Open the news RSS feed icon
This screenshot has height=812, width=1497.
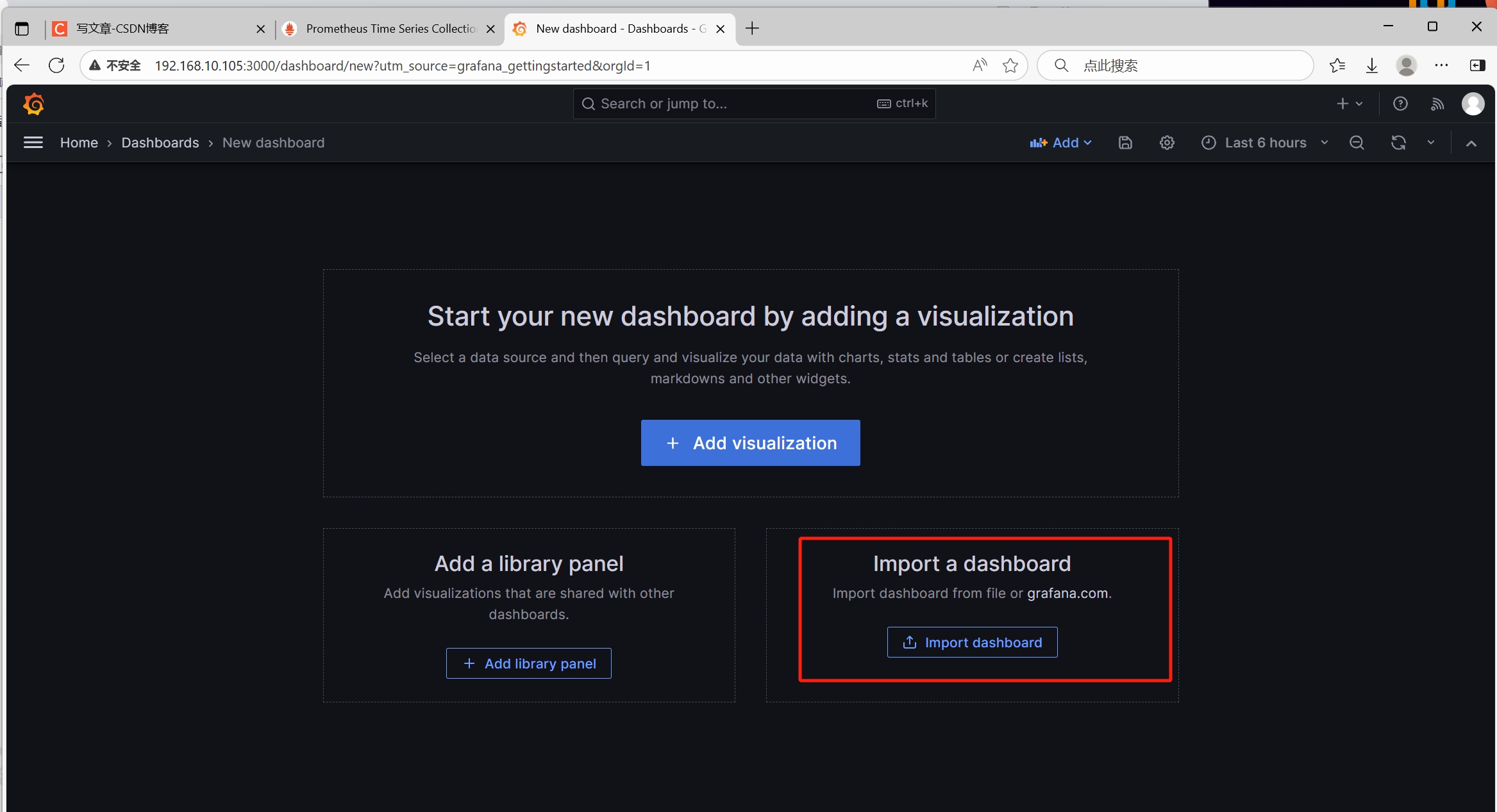1437,104
